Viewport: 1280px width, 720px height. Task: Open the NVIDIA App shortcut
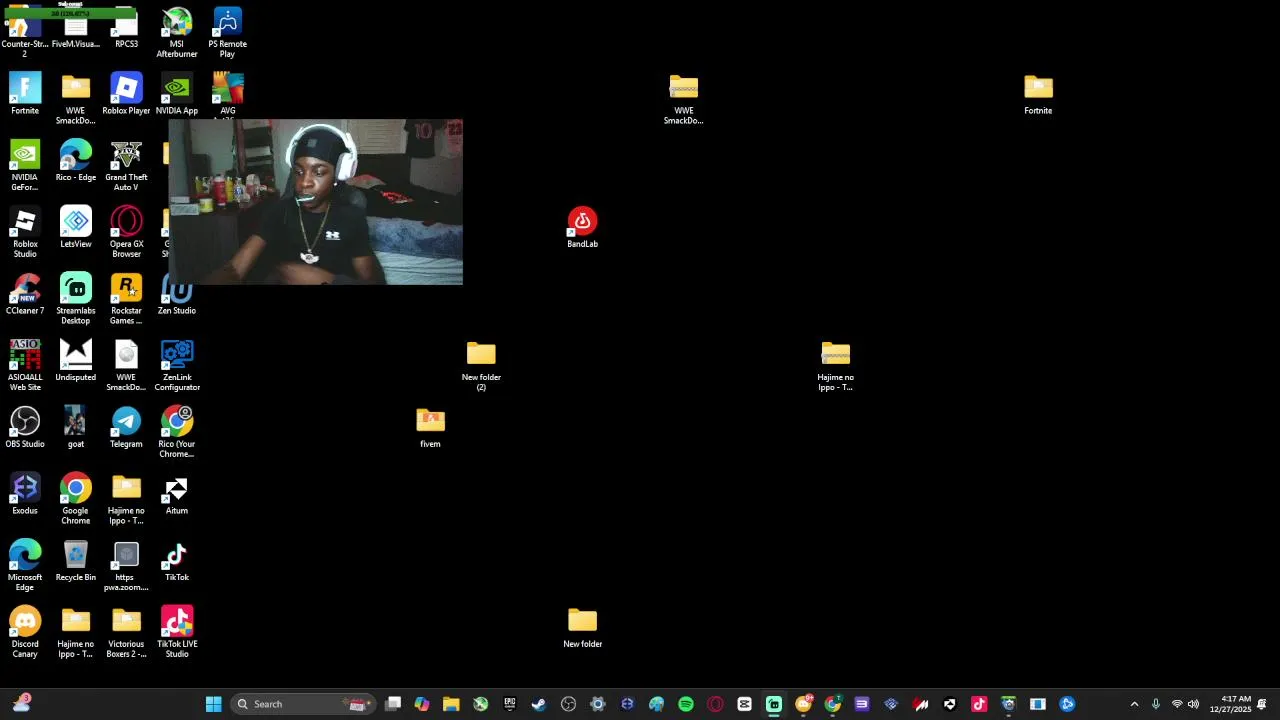click(x=177, y=95)
